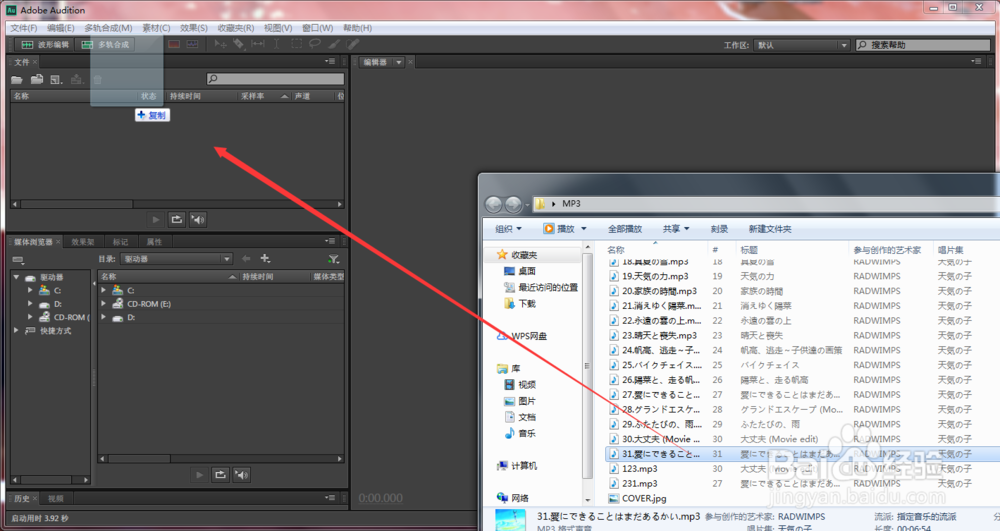Select the Spot Healing Brush tool
Screen dimensions: 1000x531
pos(353,44)
